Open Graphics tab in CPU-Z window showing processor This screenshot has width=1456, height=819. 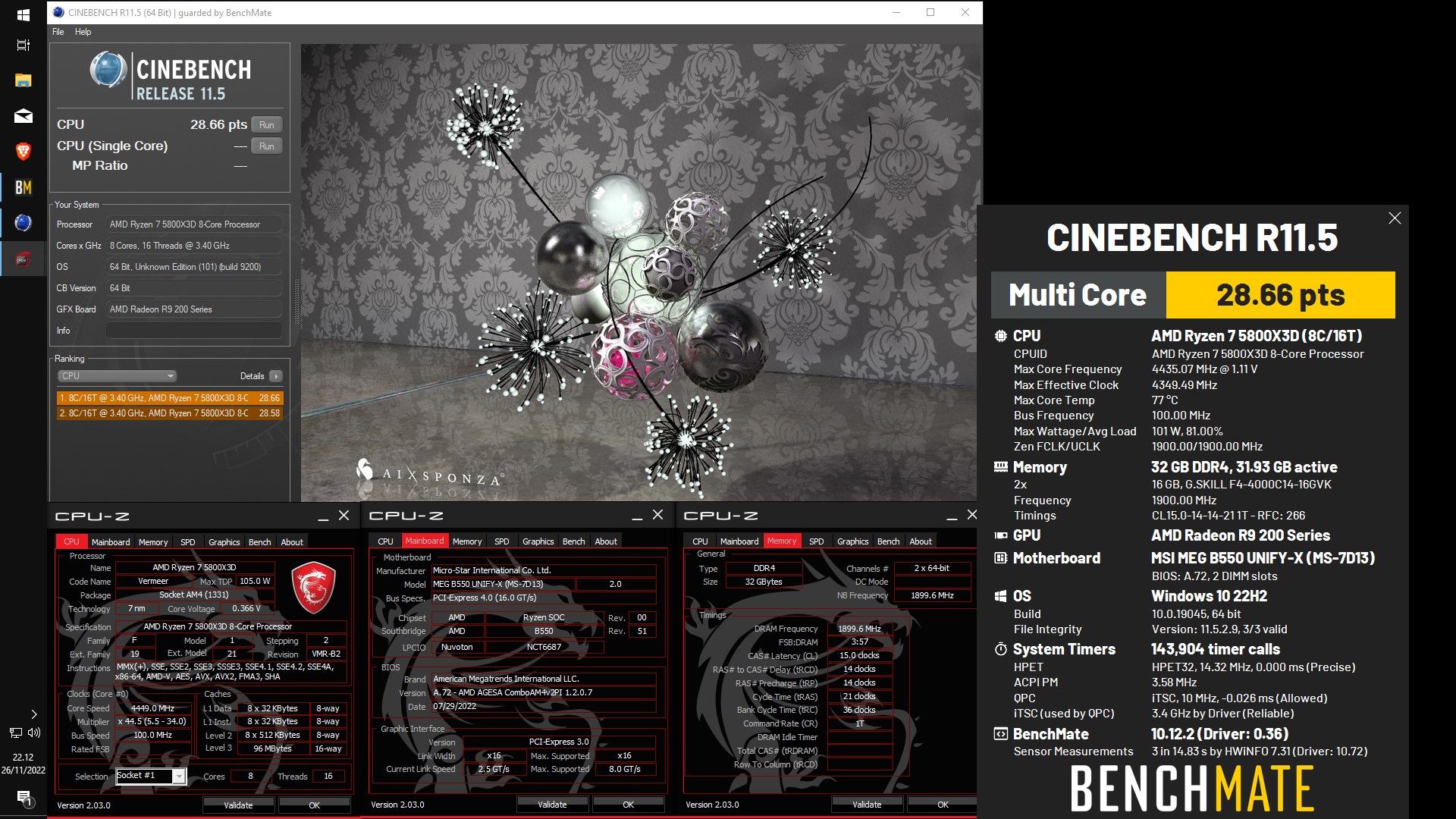click(224, 542)
